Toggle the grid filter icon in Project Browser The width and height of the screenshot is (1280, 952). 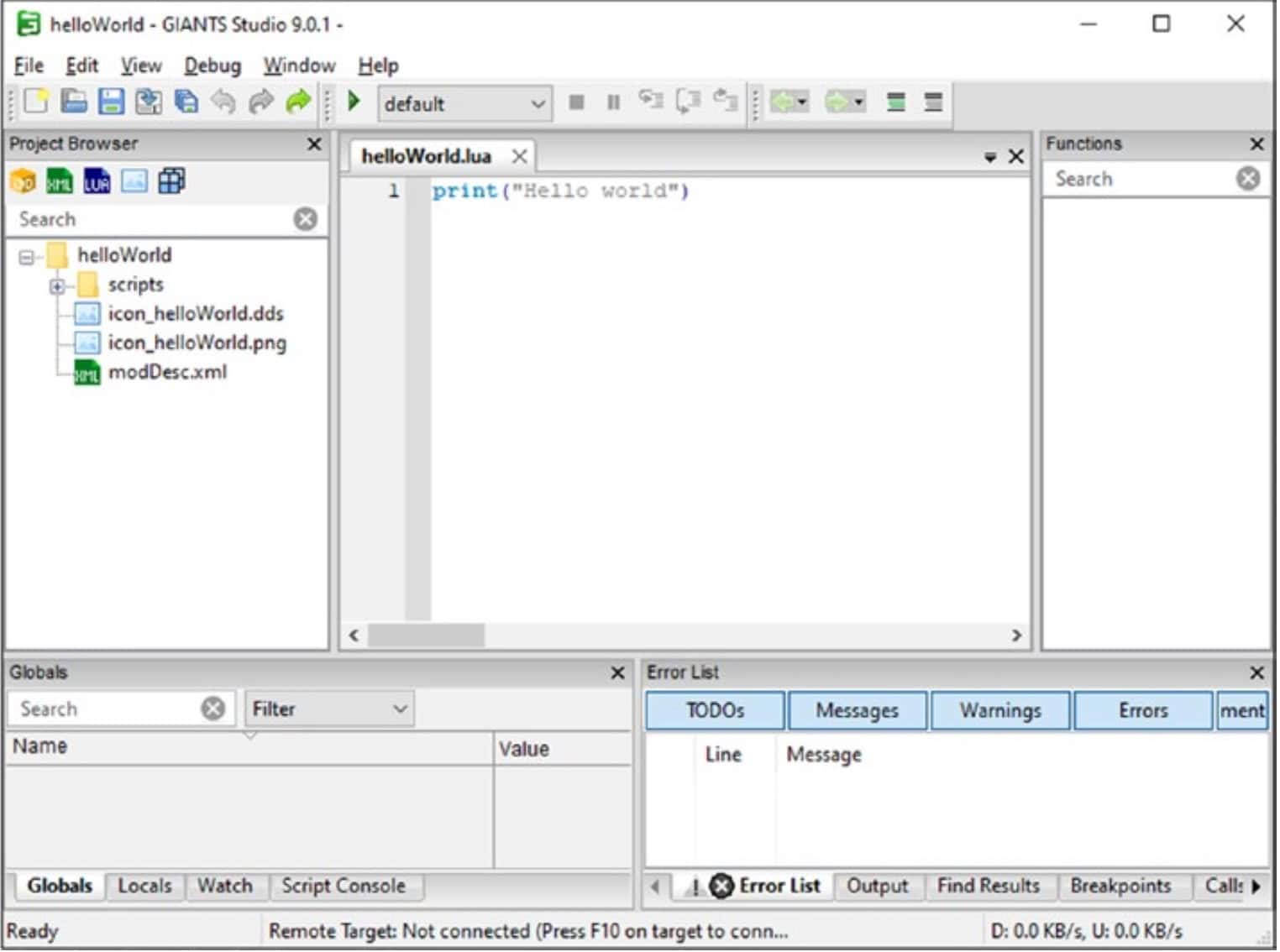point(171,181)
